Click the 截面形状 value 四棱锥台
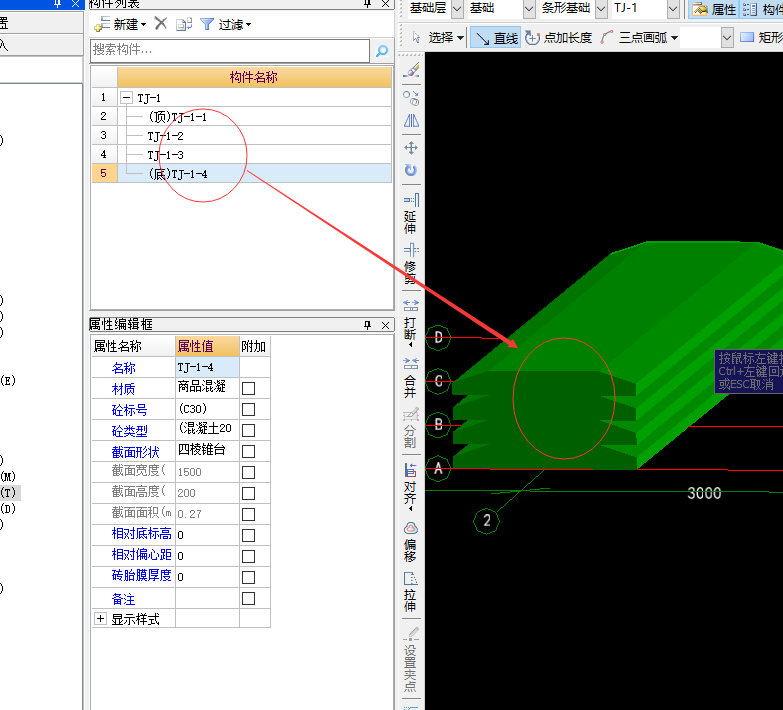Image resolution: width=783 pixels, height=710 pixels. [x=207, y=450]
